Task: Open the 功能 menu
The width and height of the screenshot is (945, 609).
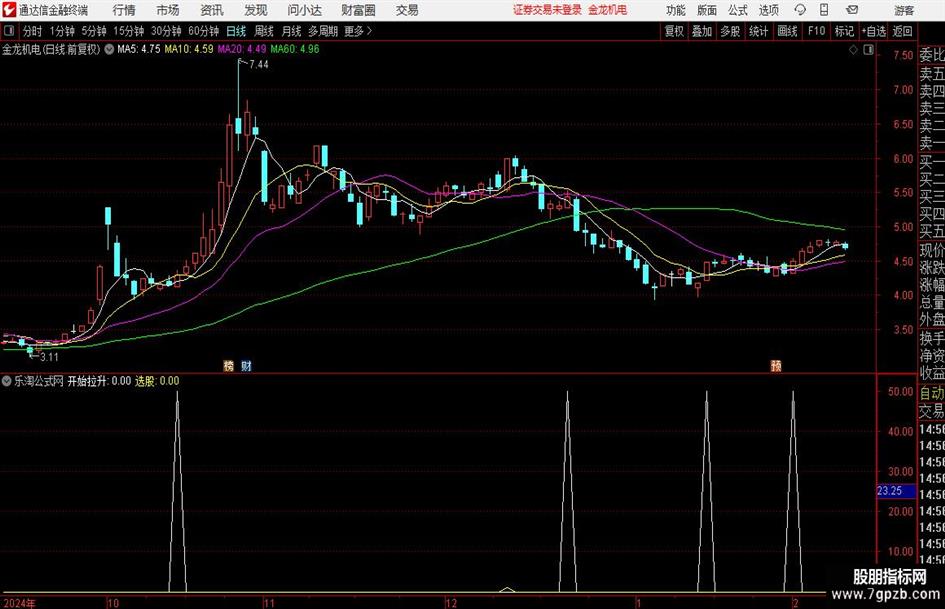Action: click(x=676, y=10)
